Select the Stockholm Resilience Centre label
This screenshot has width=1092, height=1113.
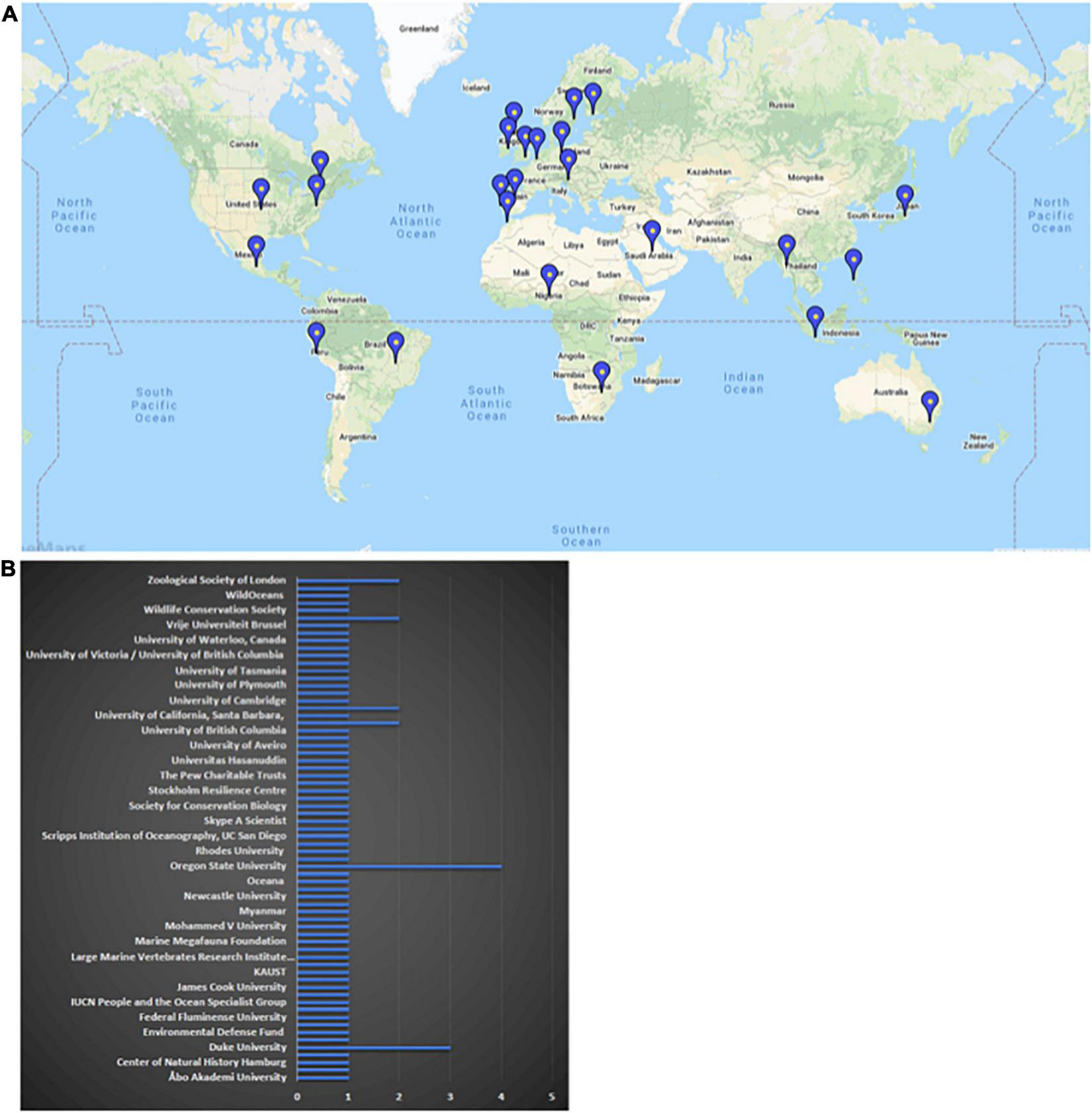[x=217, y=791]
